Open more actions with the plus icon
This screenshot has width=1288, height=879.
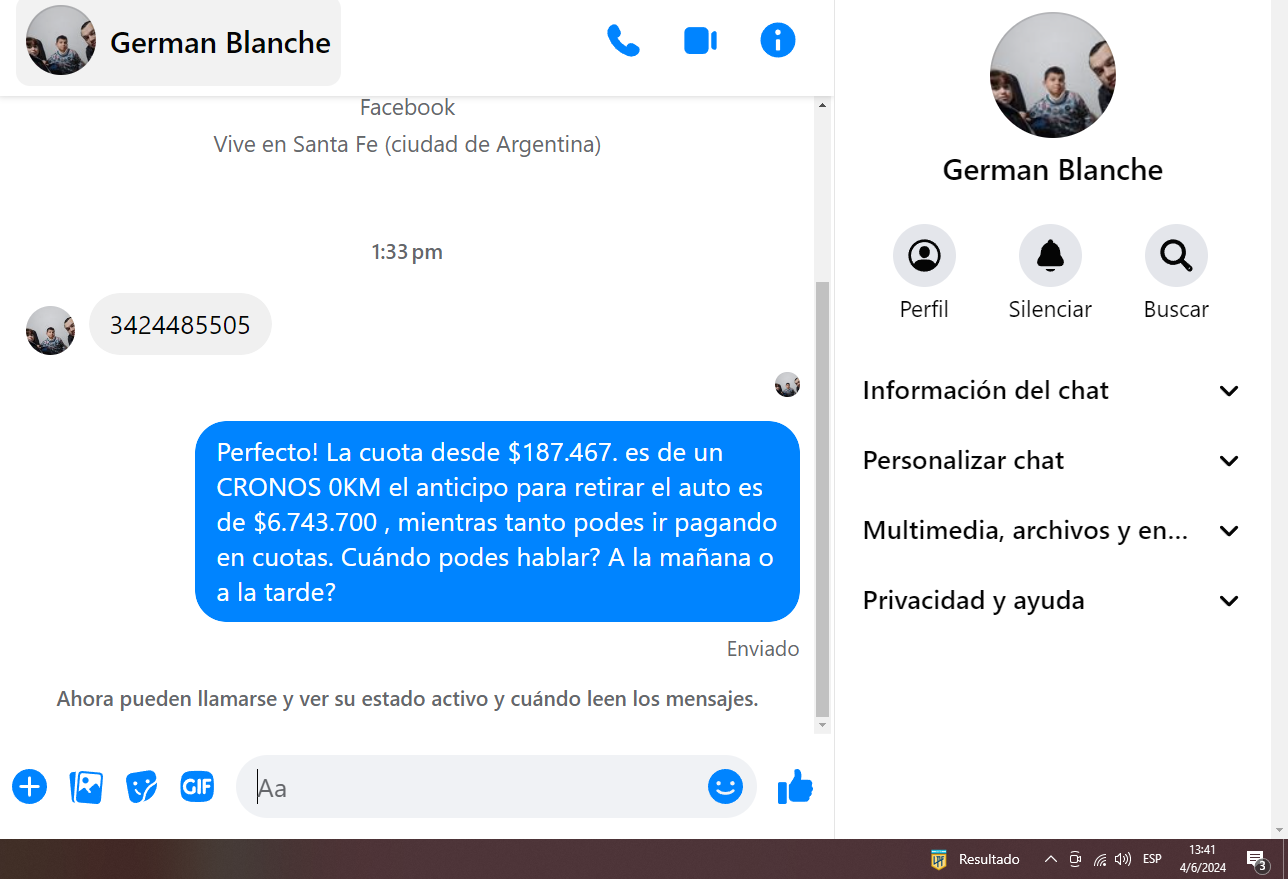pos(30,787)
